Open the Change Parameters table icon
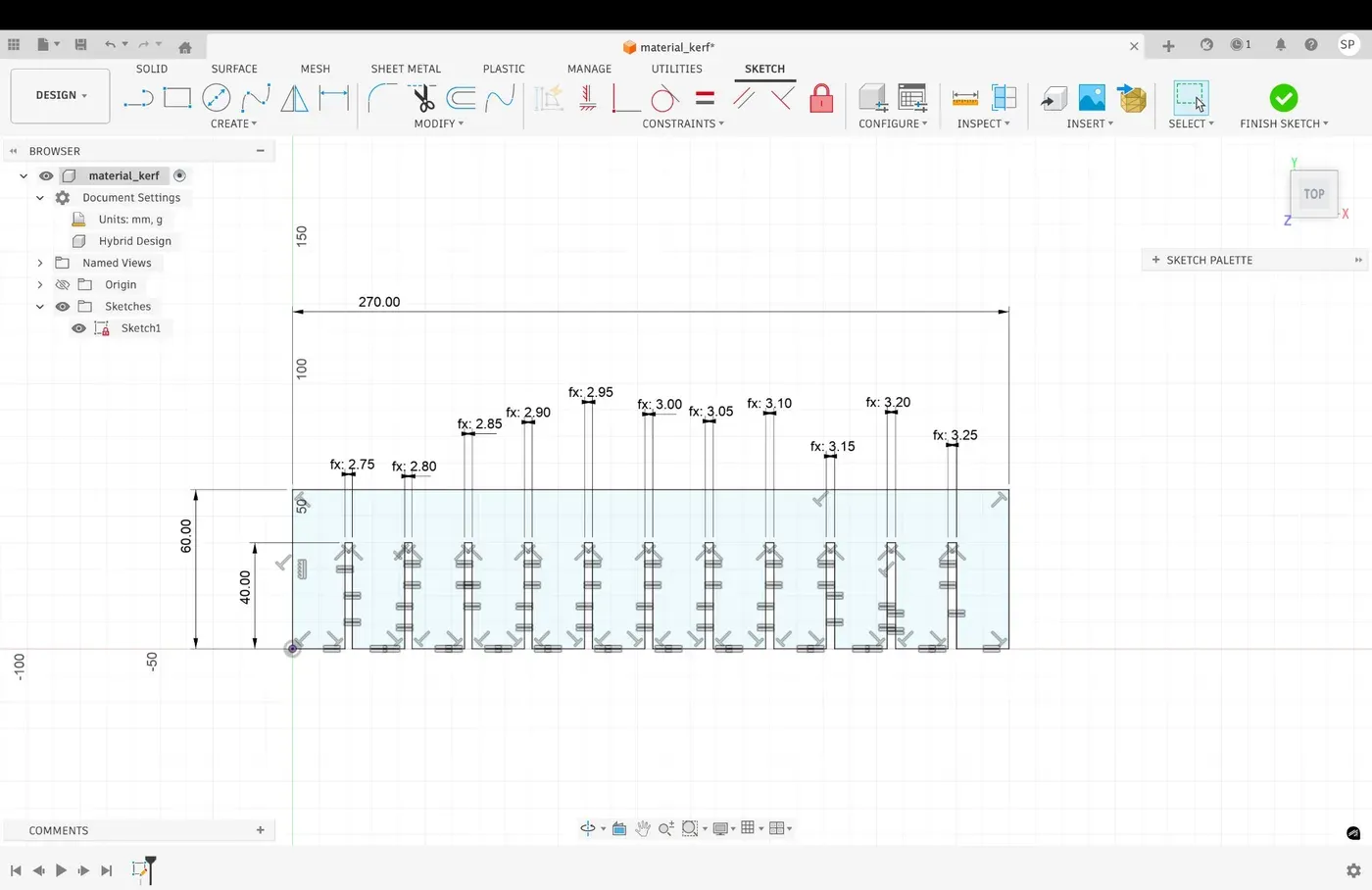Viewport: 1372px width, 890px height. coord(912,98)
